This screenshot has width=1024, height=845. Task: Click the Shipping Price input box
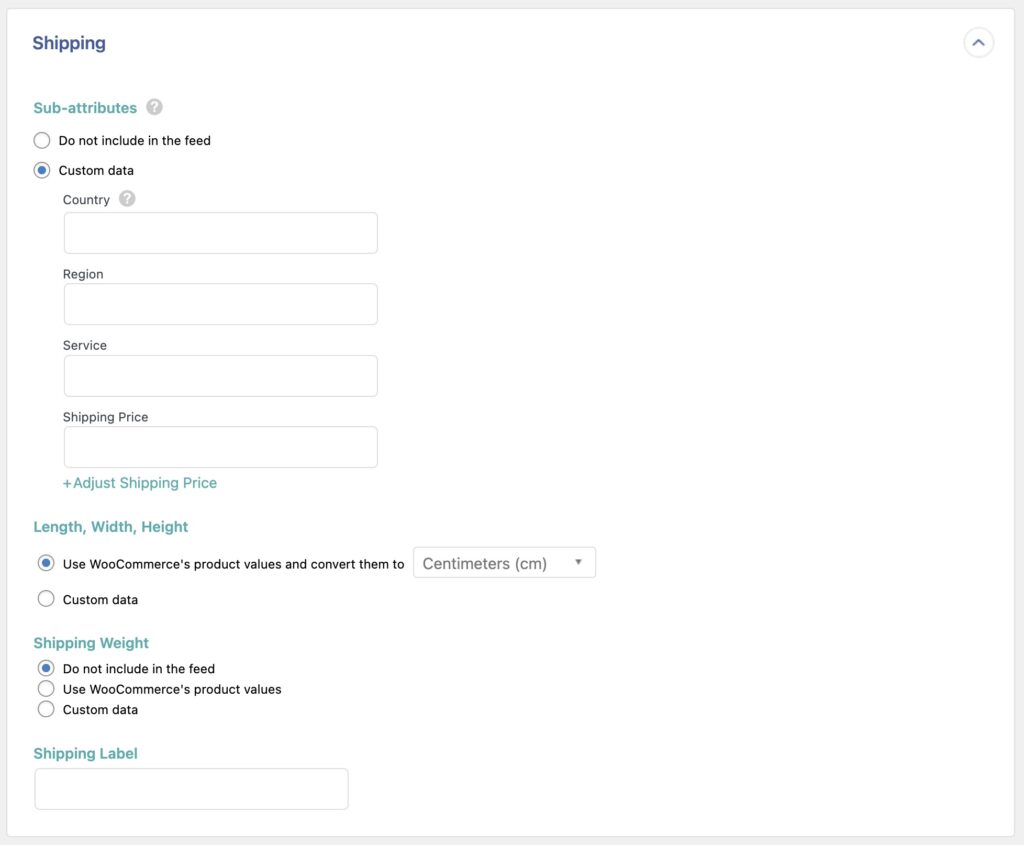point(220,446)
